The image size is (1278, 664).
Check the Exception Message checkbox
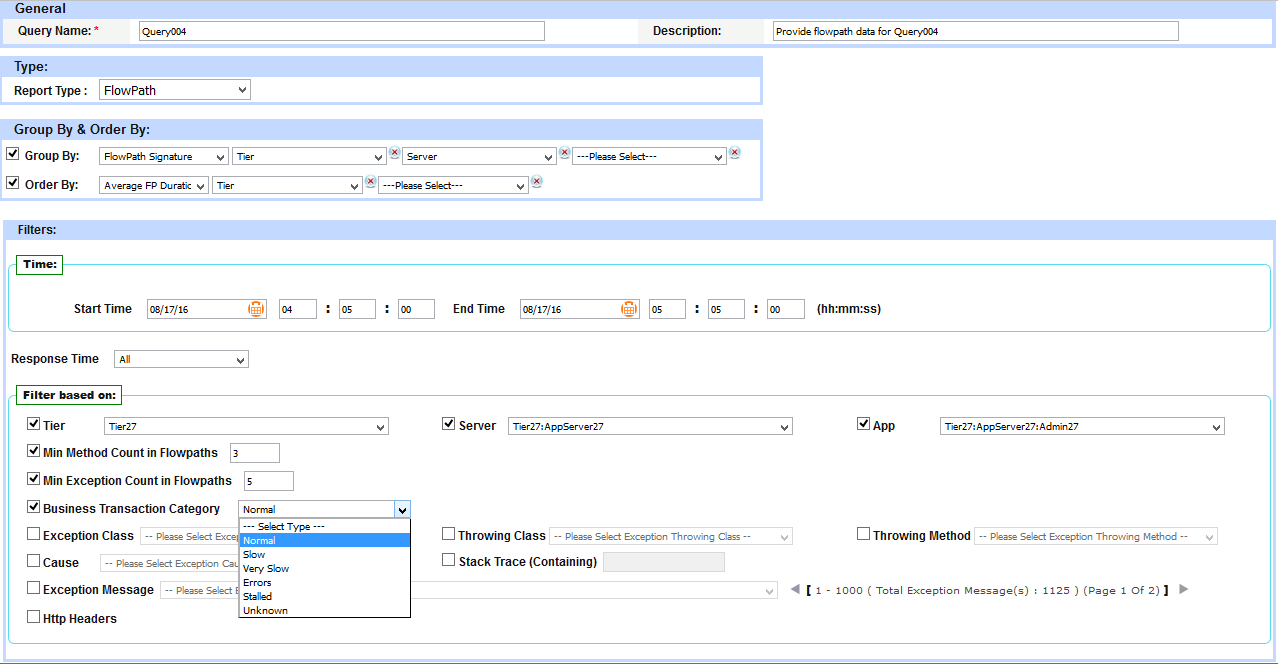coord(34,588)
